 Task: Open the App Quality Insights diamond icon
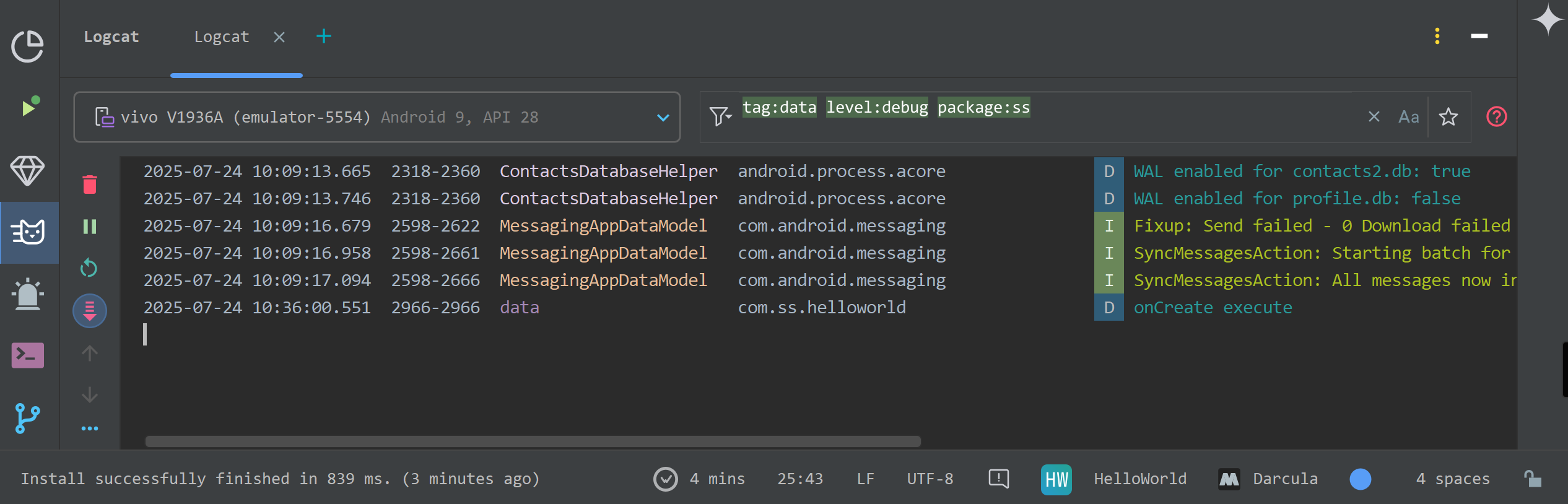click(28, 170)
